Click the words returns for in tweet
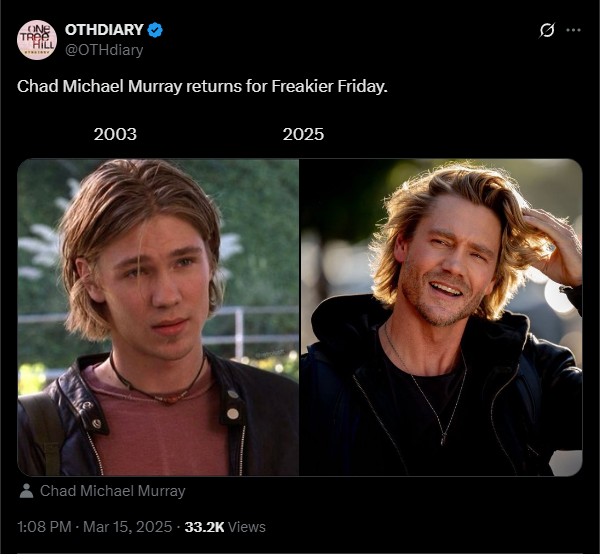 point(227,86)
